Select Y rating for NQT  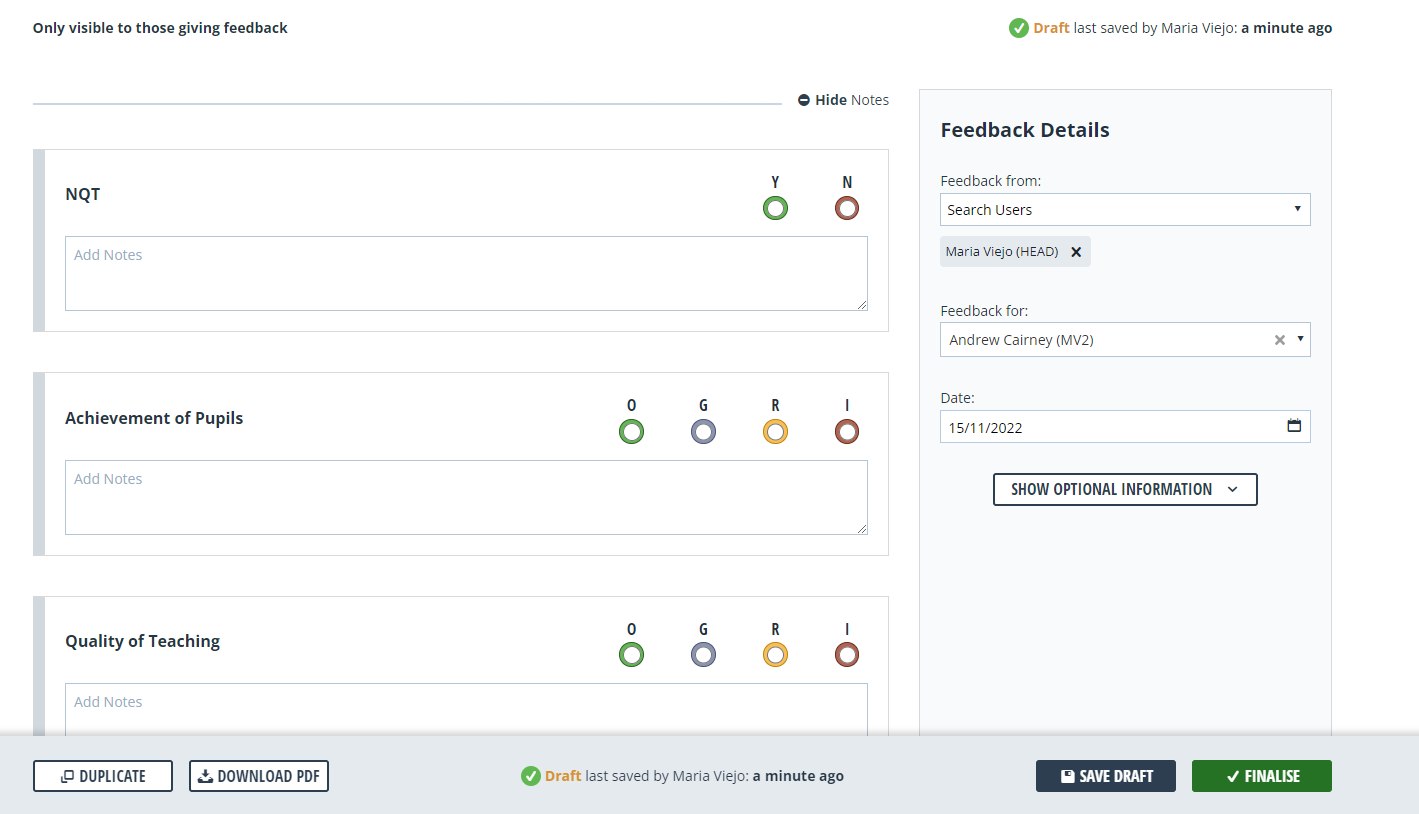tap(775, 208)
